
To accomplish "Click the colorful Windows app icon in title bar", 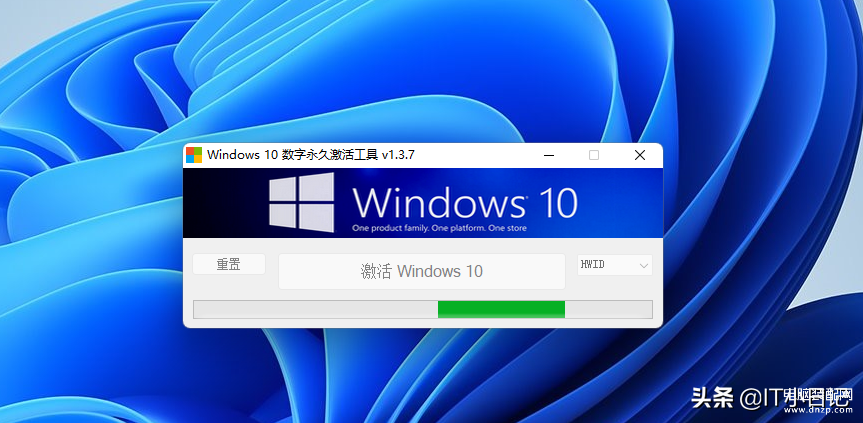I will click(x=194, y=155).
